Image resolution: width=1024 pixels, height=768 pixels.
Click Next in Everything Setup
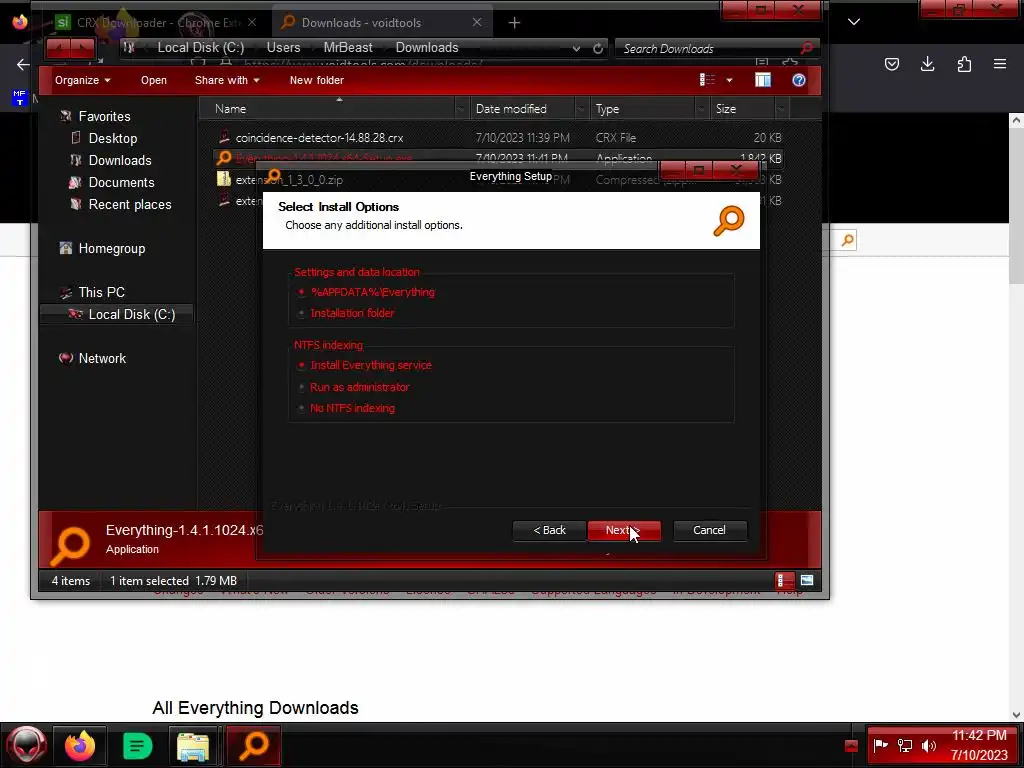click(624, 530)
